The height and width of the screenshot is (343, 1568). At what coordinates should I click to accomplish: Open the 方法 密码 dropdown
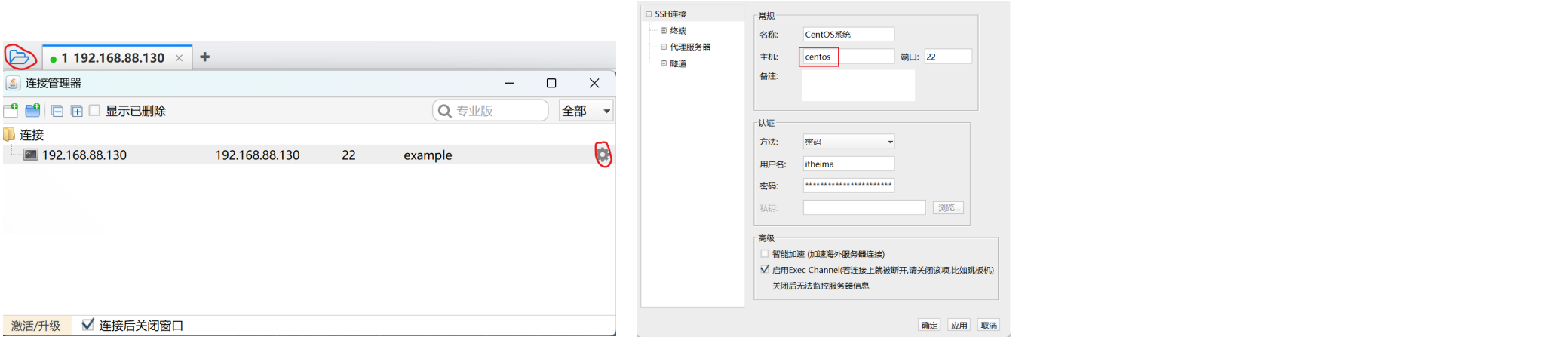coord(848,142)
